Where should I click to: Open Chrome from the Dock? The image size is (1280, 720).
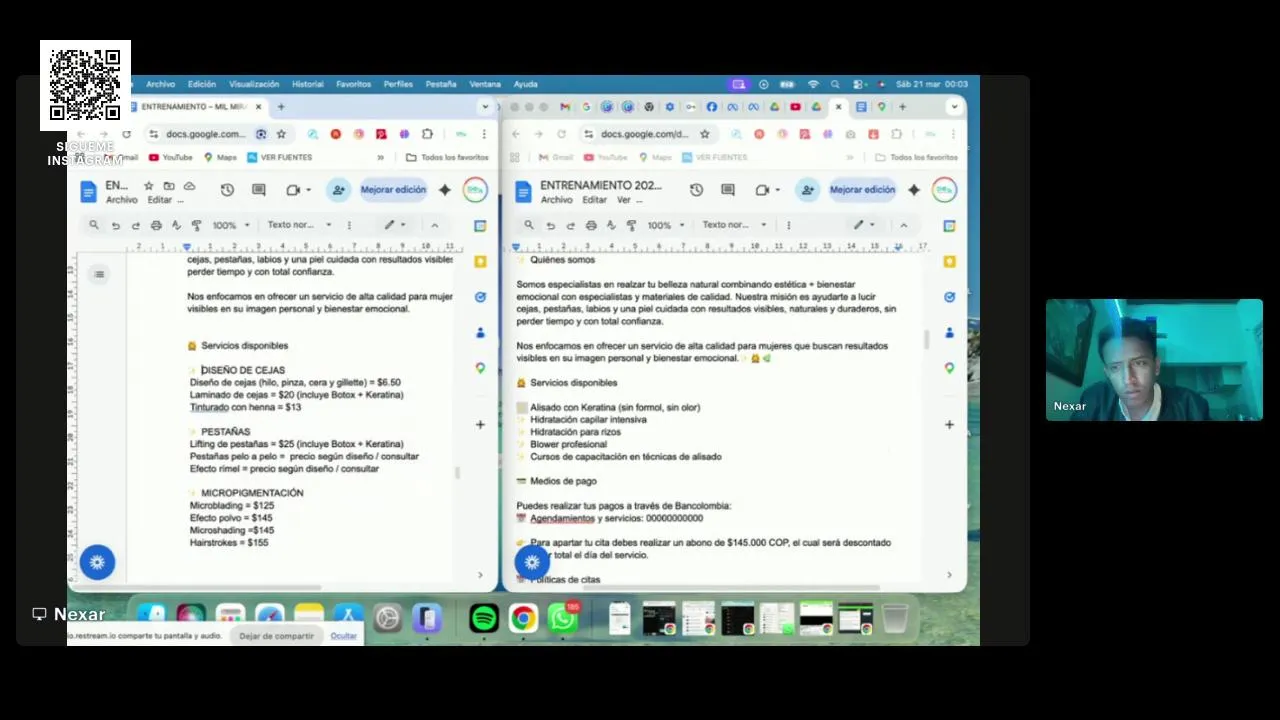[x=523, y=619]
